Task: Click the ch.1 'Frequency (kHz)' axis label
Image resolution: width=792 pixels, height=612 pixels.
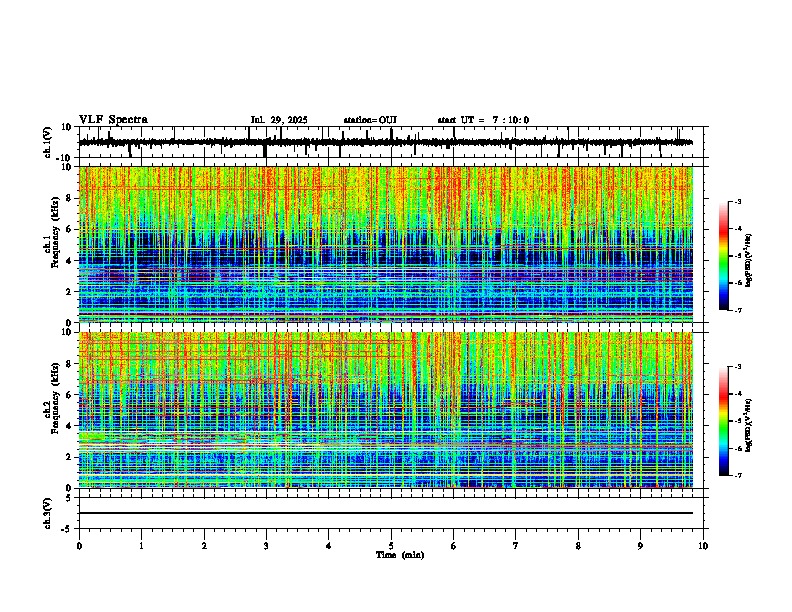Action: [55, 233]
